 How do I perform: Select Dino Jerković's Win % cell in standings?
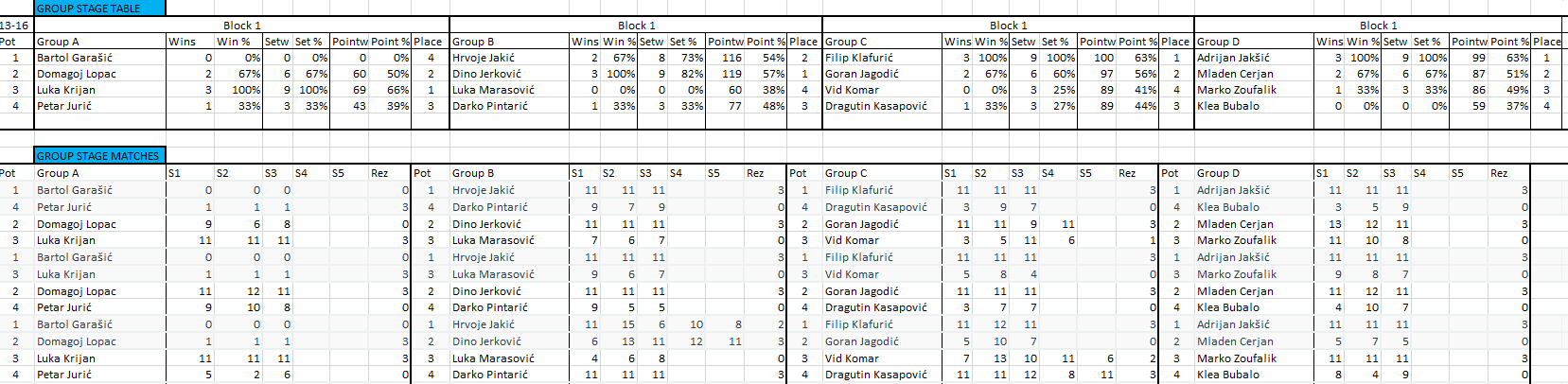click(x=620, y=74)
